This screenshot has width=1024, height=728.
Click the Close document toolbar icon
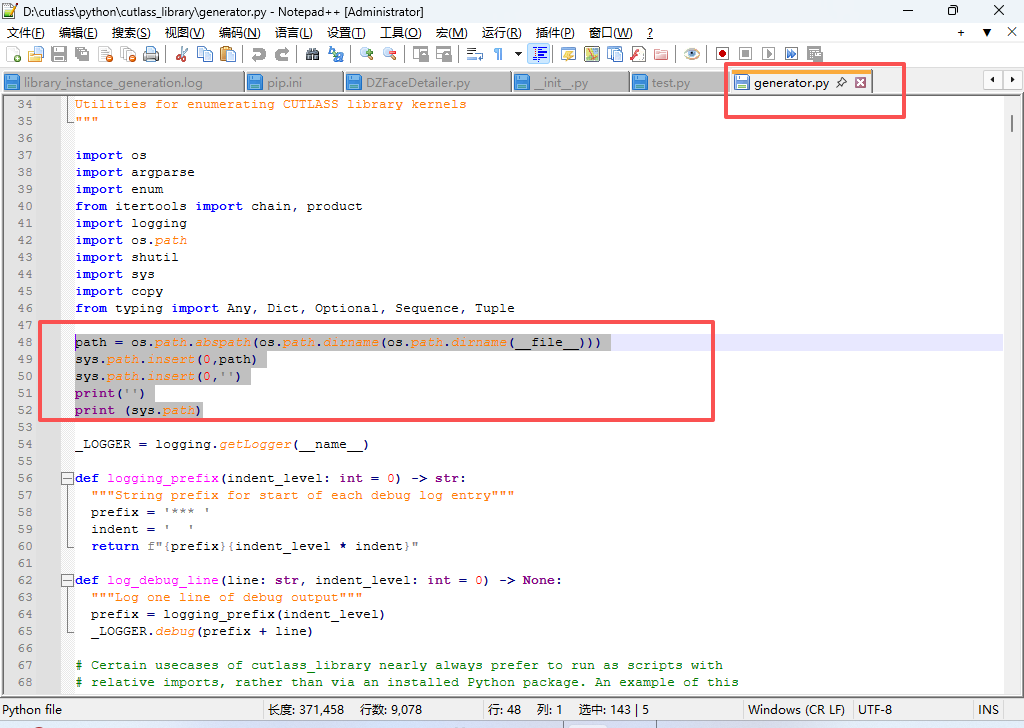tap(105, 54)
